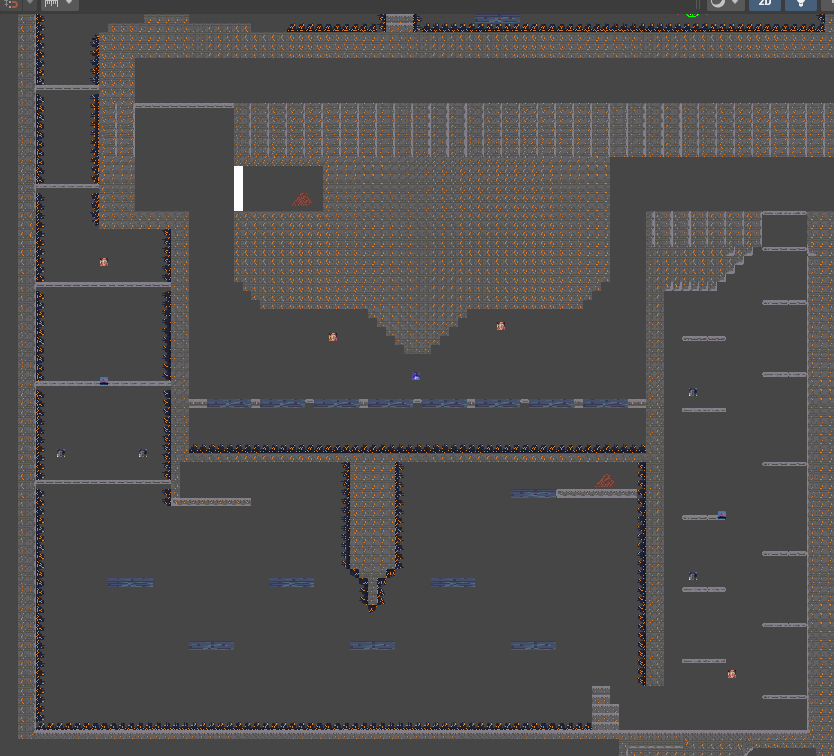Select the red rock pile on the right ledge
834x756 pixels.
(605, 481)
